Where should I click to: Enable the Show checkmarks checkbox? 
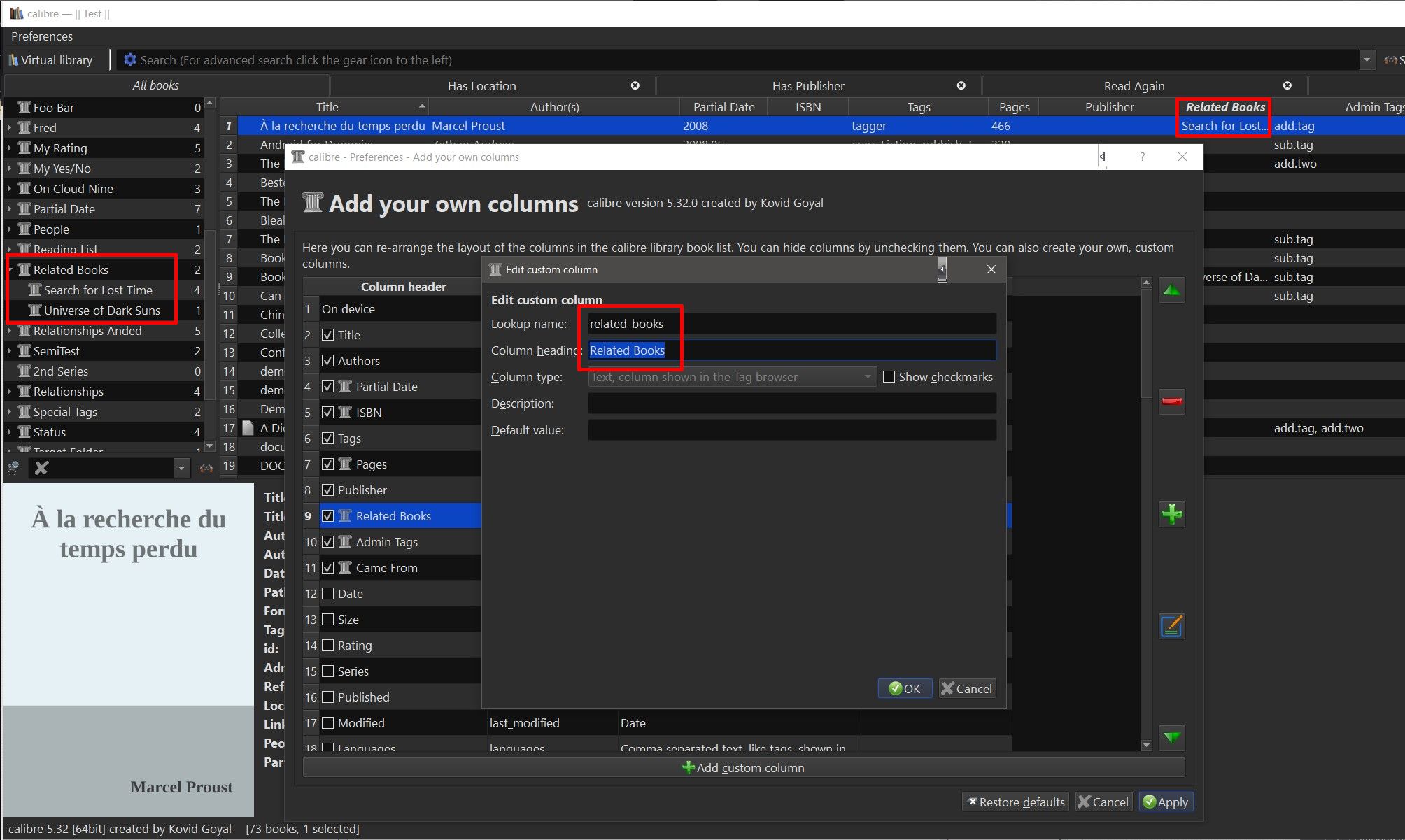click(889, 377)
